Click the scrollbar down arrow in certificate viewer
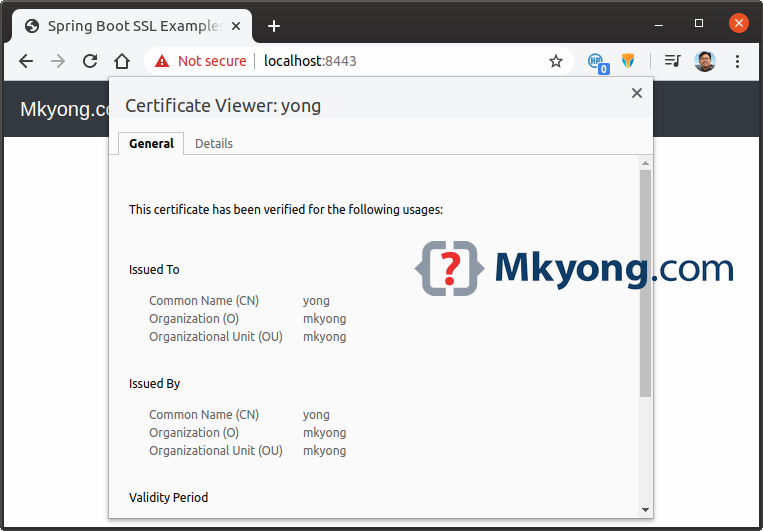The height and width of the screenshot is (531, 763). coord(645,510)
